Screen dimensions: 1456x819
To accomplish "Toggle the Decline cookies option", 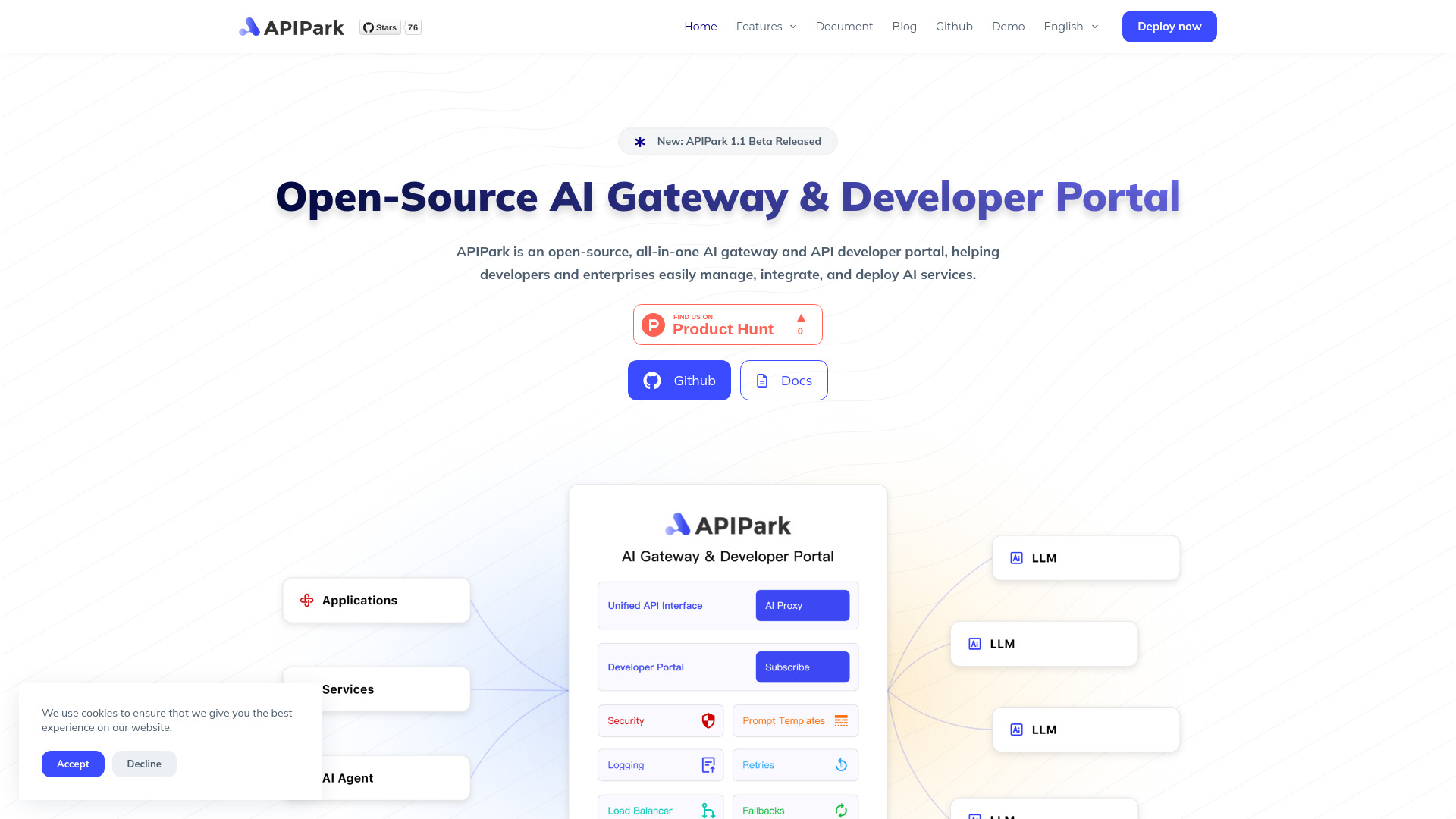I will coord(144,763).
